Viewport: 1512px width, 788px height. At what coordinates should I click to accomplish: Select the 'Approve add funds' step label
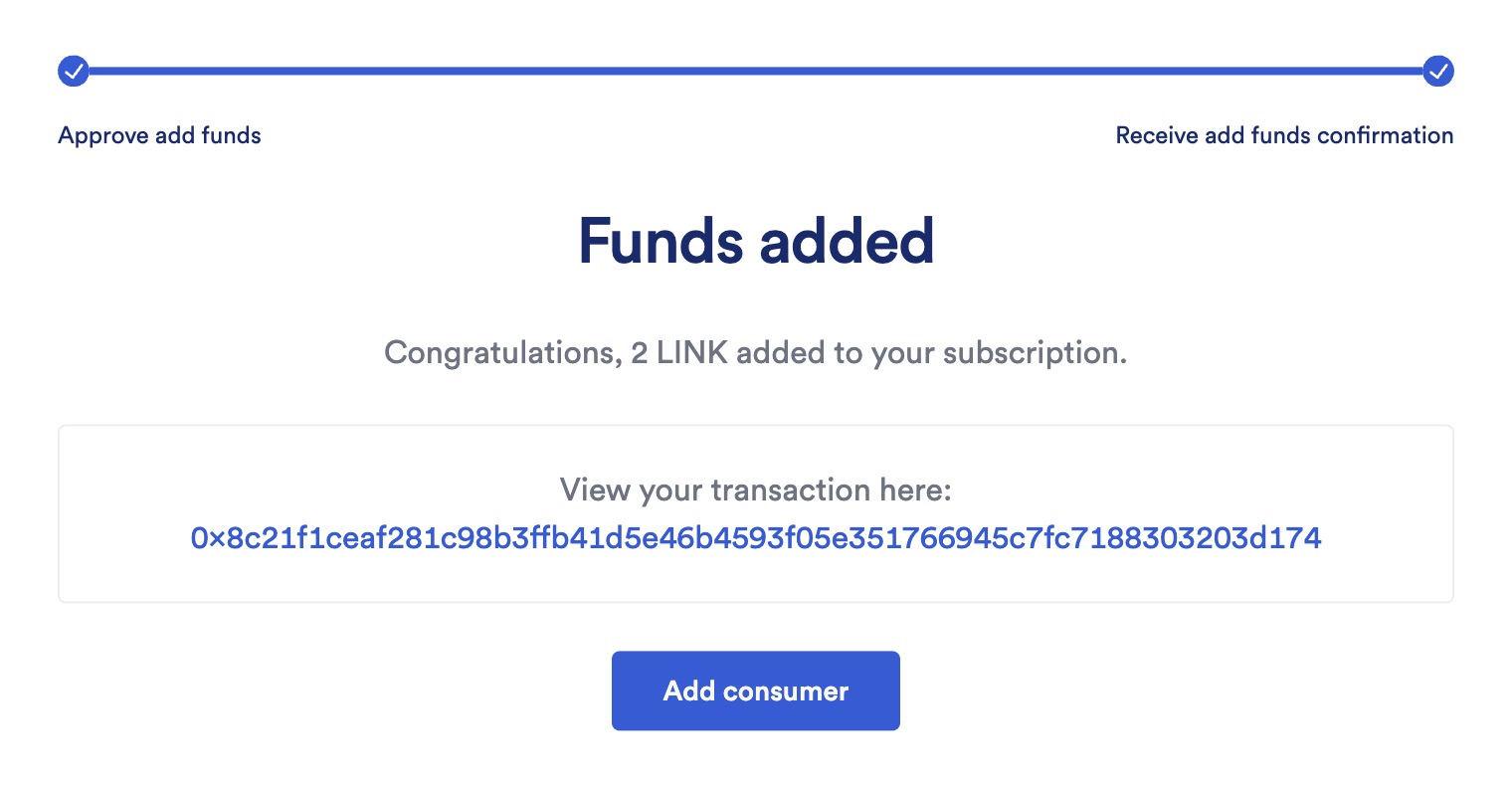pos(159,135)
